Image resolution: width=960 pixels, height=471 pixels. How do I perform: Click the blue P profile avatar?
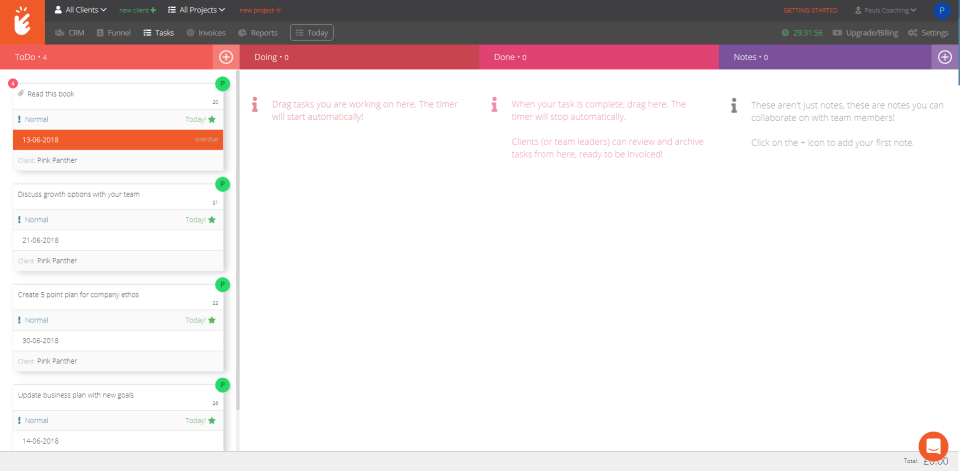[x=941, y=10]
